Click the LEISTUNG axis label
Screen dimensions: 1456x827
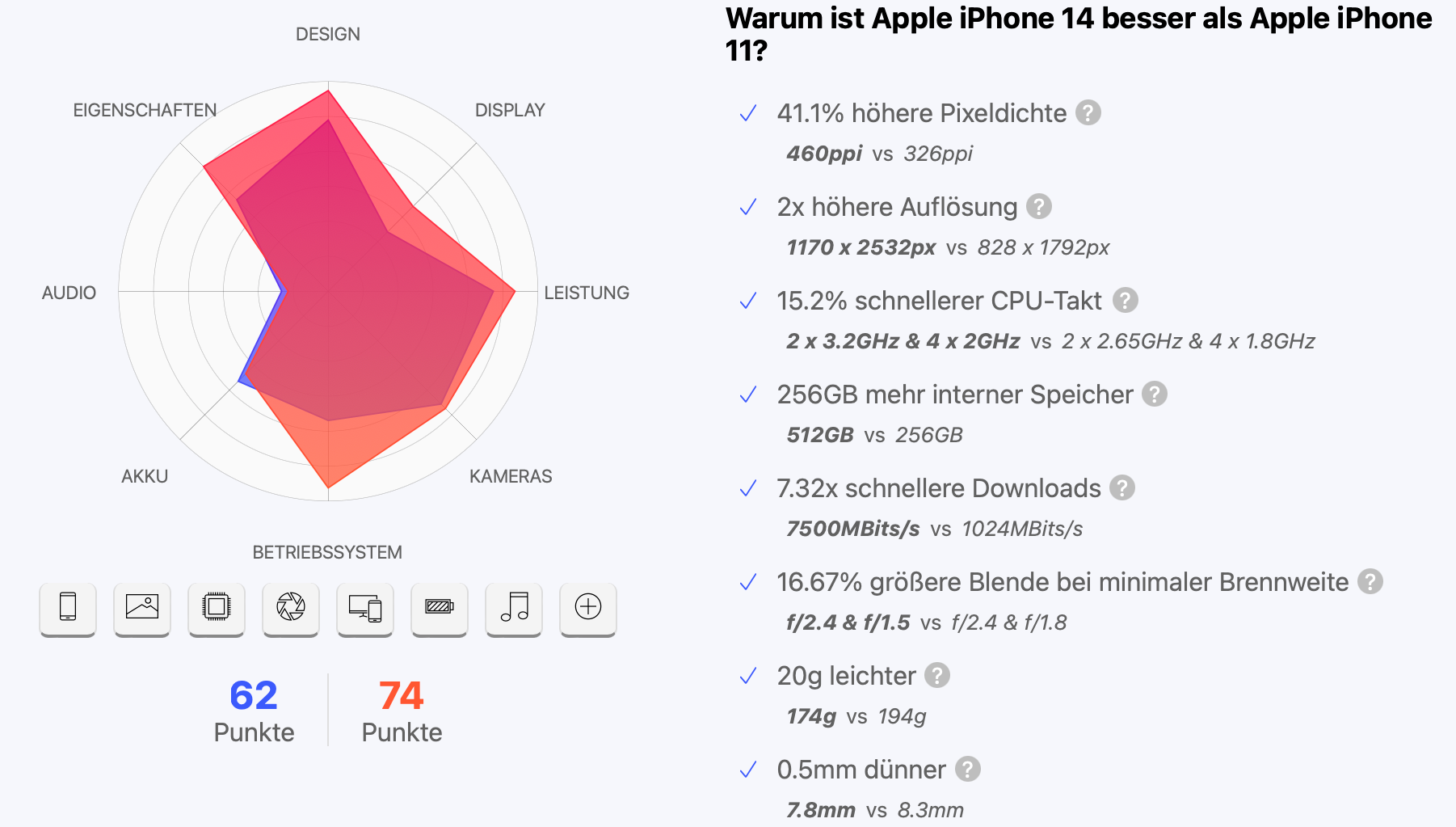pyautogui.click(x=587, y=293)
